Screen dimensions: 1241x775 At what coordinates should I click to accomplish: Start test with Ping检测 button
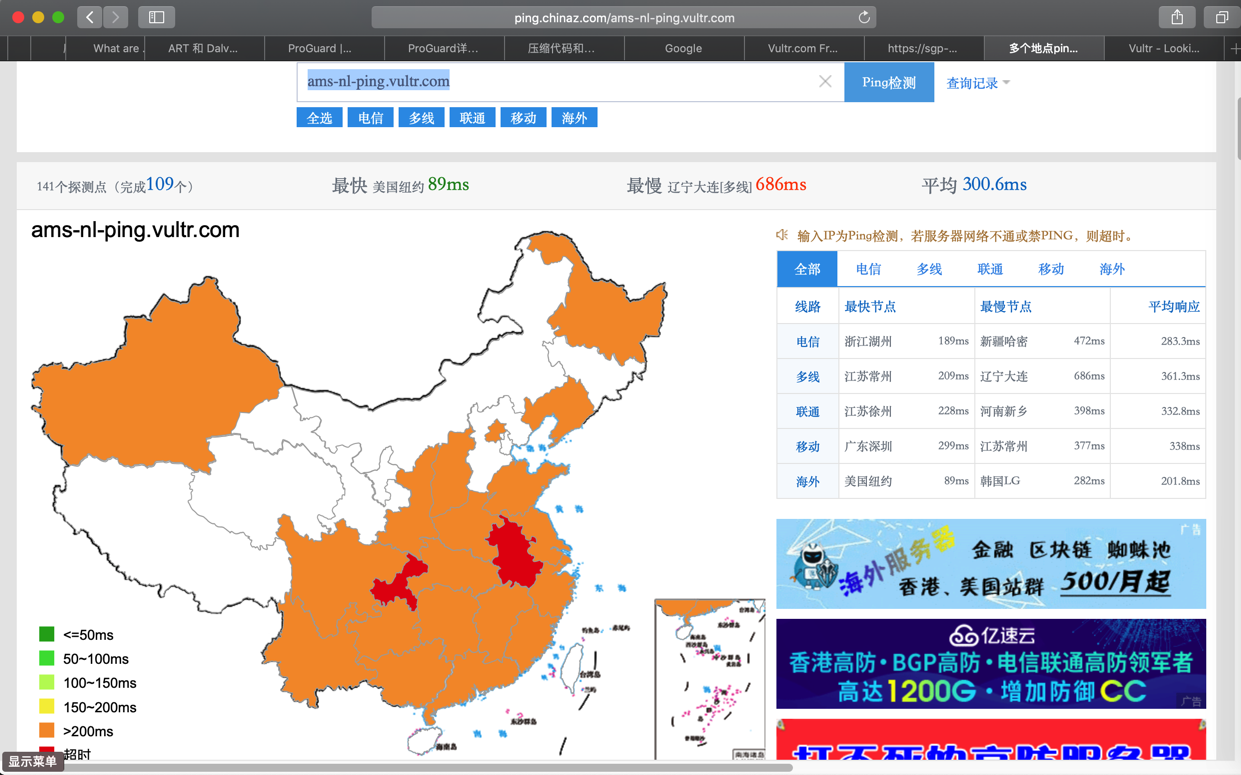click(889, 82)
